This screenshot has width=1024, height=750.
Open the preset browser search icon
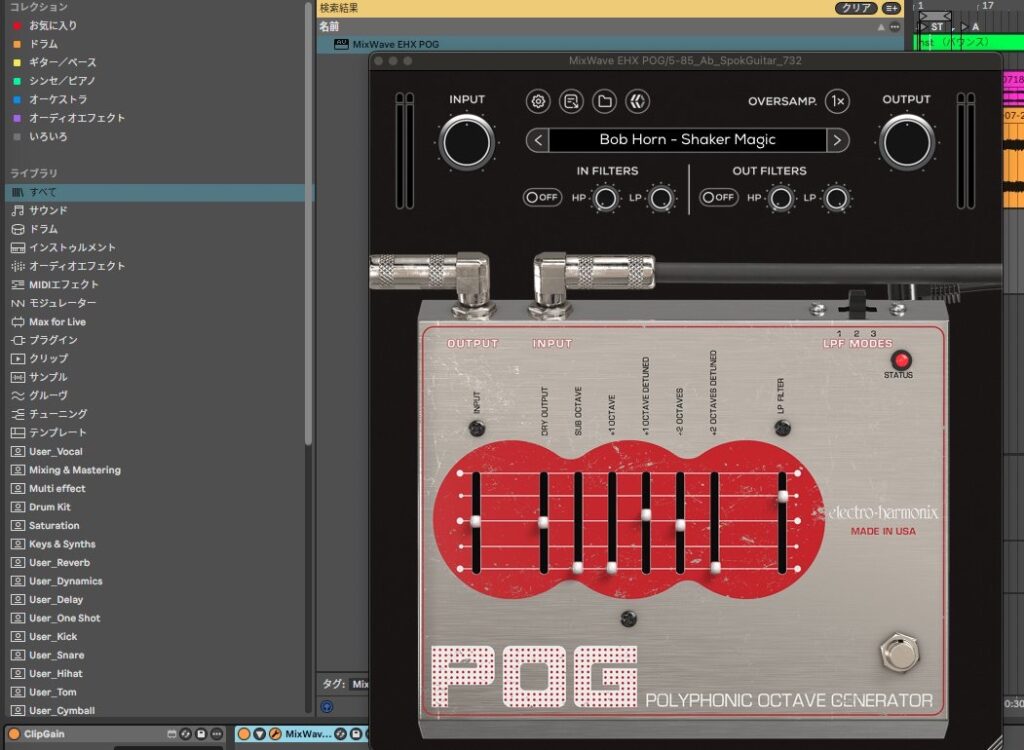point(571,101)
